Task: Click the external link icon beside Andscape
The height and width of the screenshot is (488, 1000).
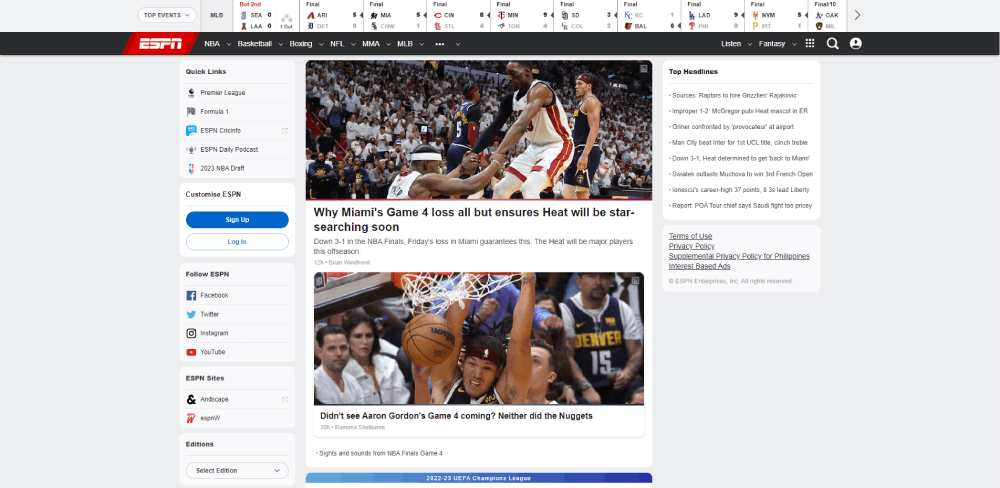Action: pos(284,399)
